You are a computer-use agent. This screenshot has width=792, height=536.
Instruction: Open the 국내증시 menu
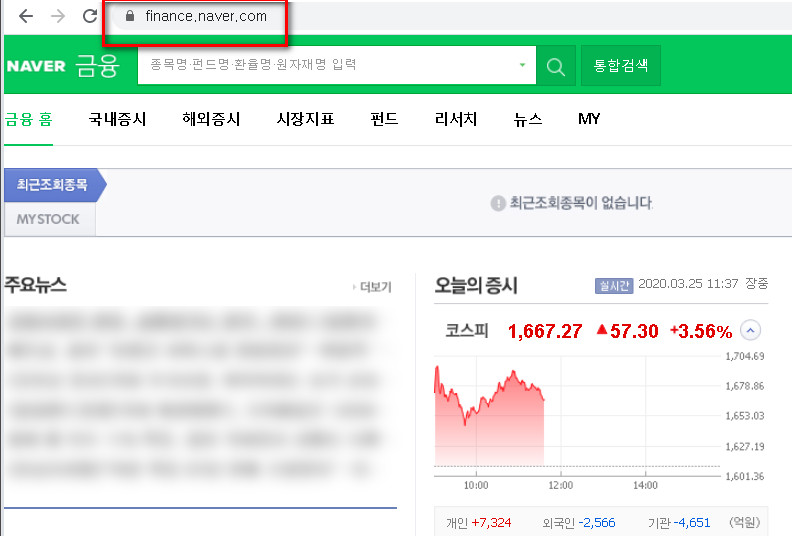pyautogui.click(x=117, y=119)
